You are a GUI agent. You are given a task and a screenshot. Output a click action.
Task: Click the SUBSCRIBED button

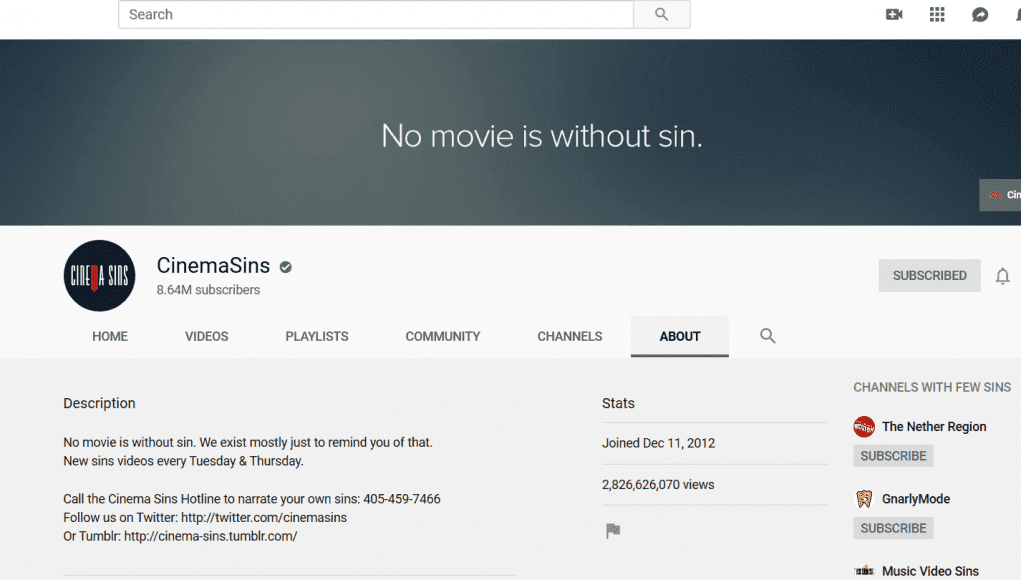click(x=929, y=275)
